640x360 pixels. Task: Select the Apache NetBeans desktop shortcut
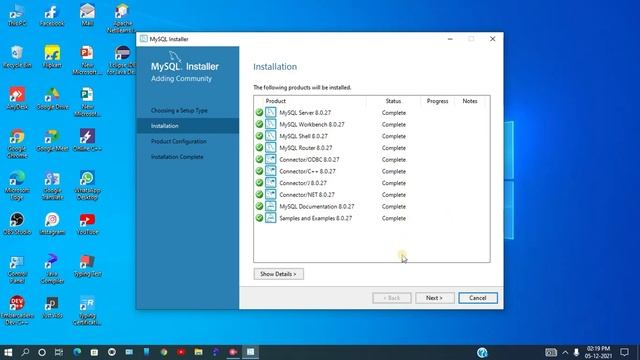tap(121, 19)
